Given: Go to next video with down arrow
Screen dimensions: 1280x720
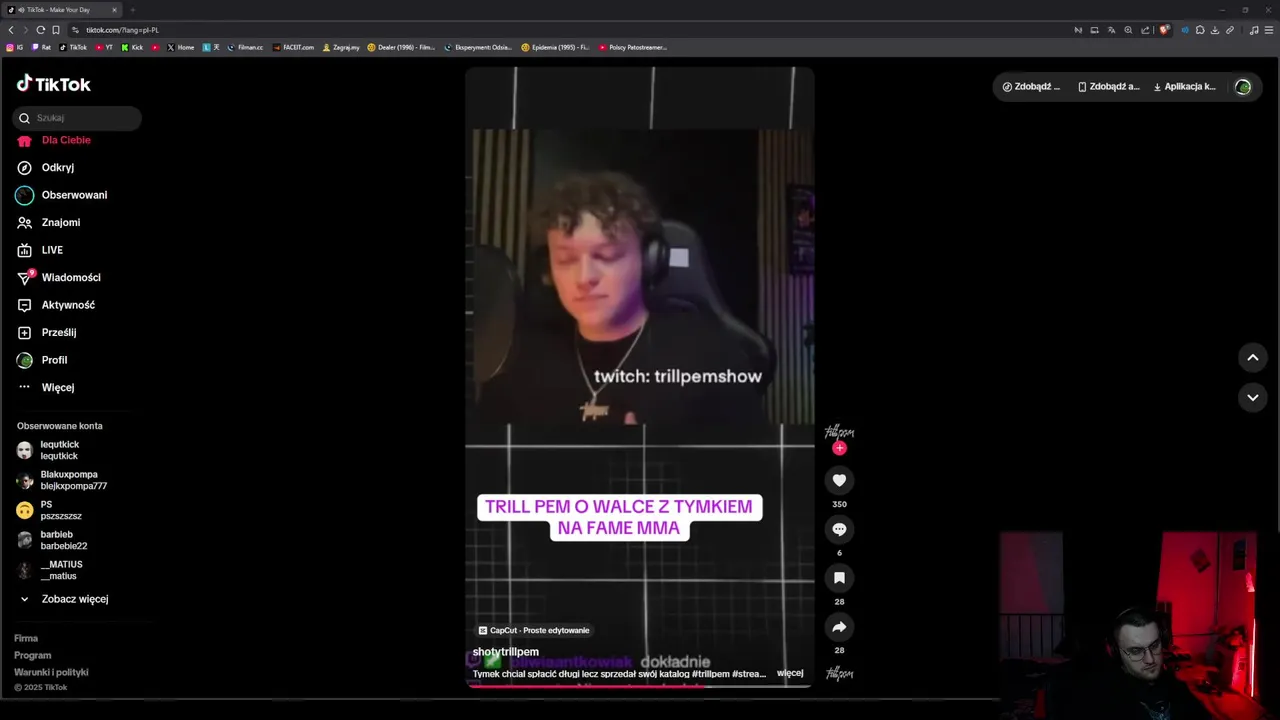Looking at the screenshot, I should pos(1252,397).
